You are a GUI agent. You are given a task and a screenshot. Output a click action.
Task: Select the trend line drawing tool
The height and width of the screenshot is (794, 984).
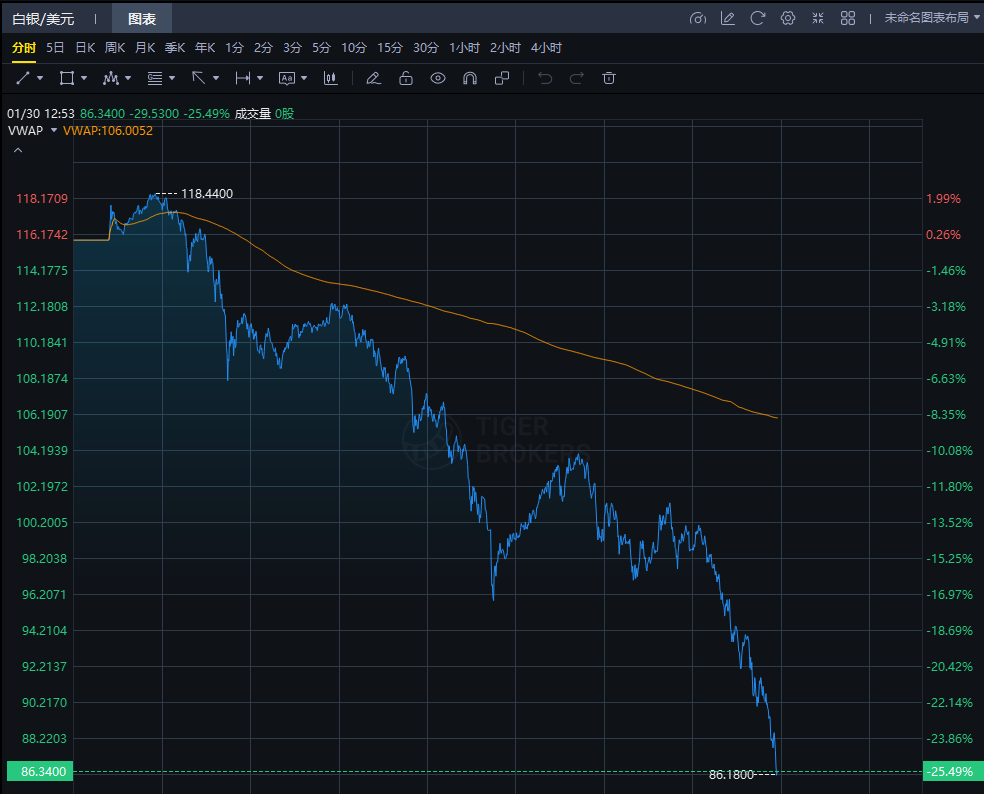pos(23,78)
